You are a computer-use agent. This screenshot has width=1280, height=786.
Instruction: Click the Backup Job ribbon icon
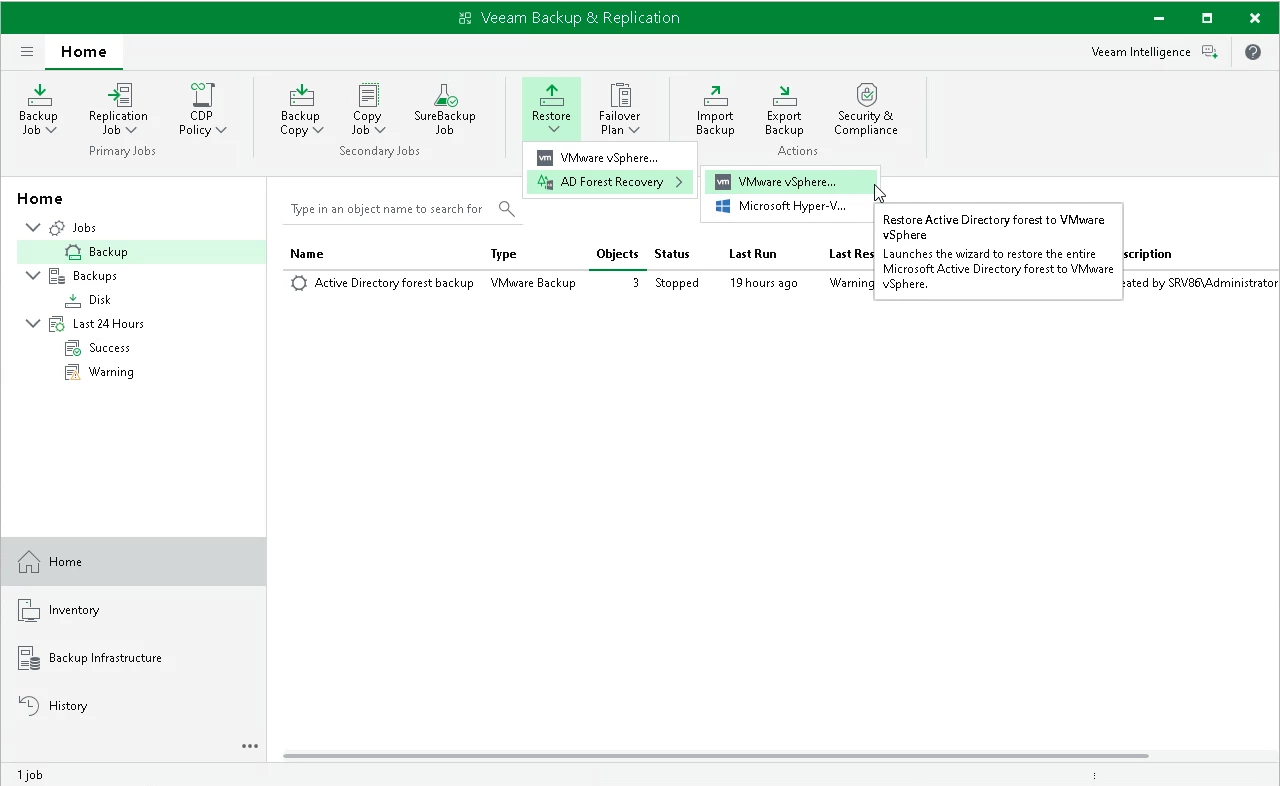tap(39, 95)
